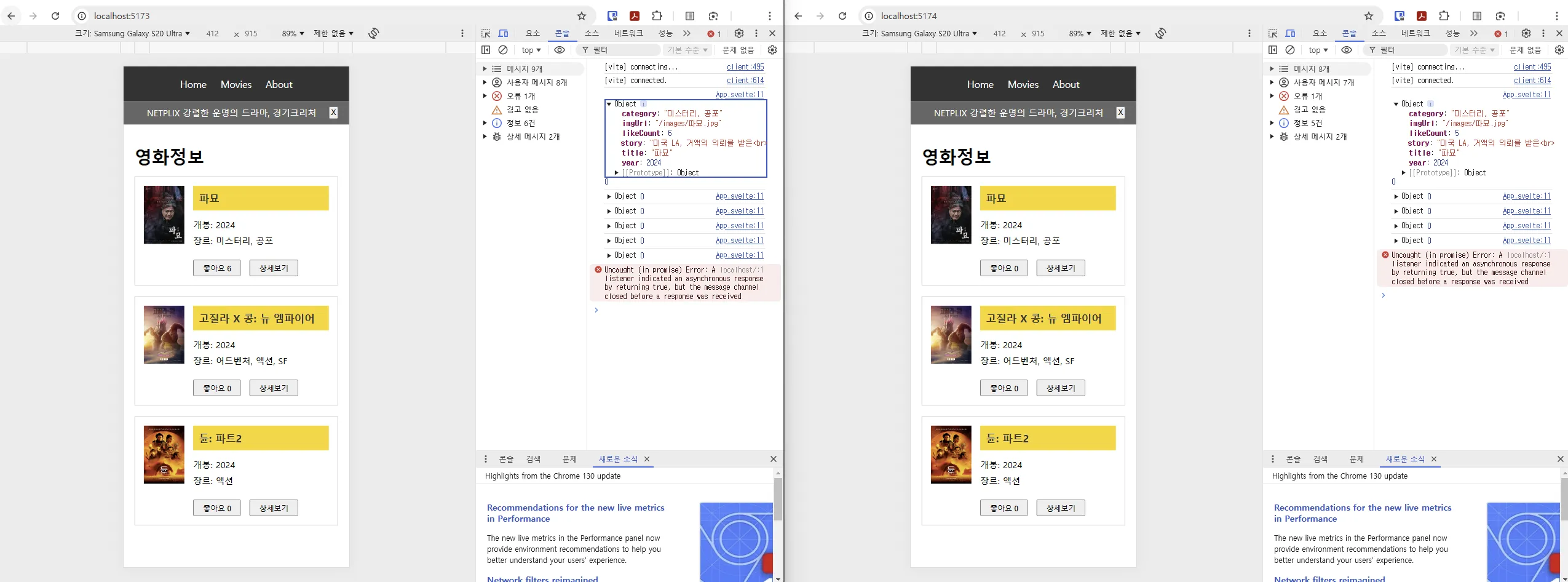Toggle device toolbar in left window DevTools
The width and height of the screenshot is (1568, 582).
[x=503, y=33]
